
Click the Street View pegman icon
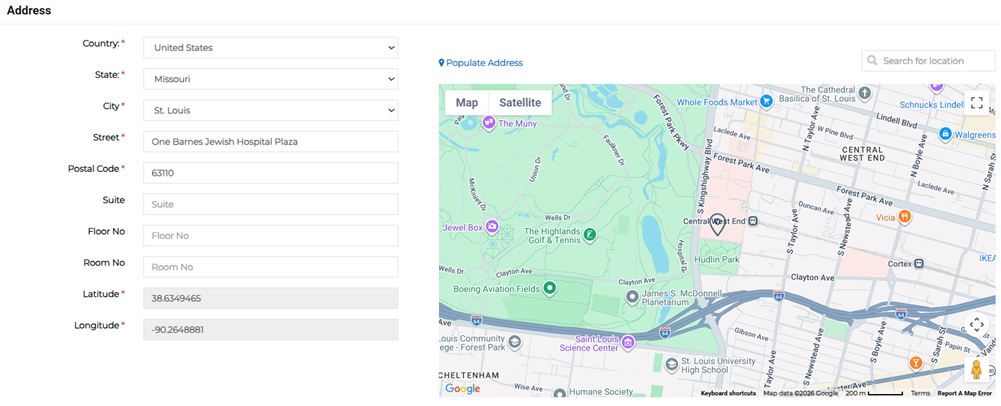pyautogui.click(x=976, y=370)
